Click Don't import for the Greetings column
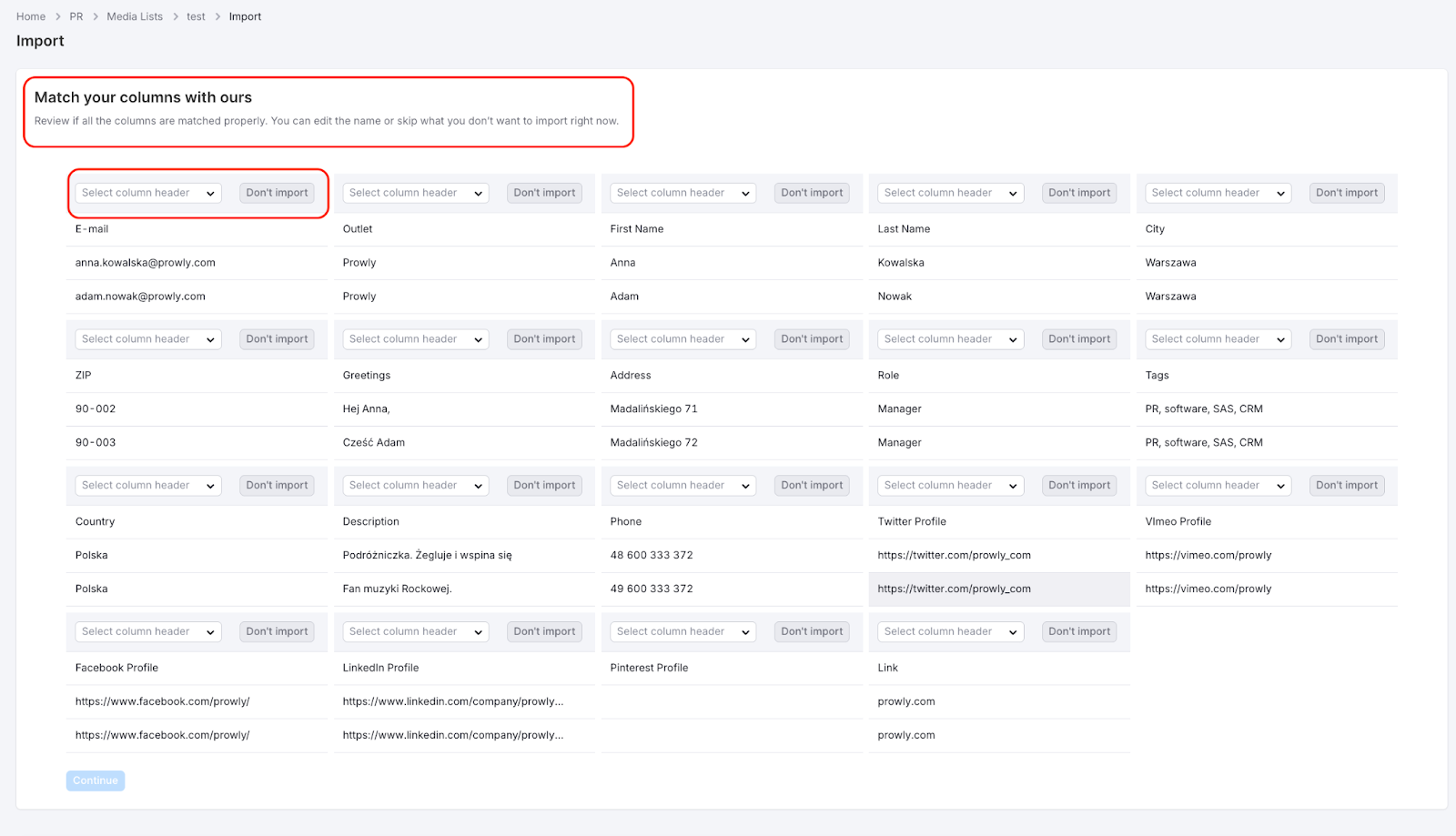The height and width of the screenshot is (836, 1456). [x=543, y=338]
